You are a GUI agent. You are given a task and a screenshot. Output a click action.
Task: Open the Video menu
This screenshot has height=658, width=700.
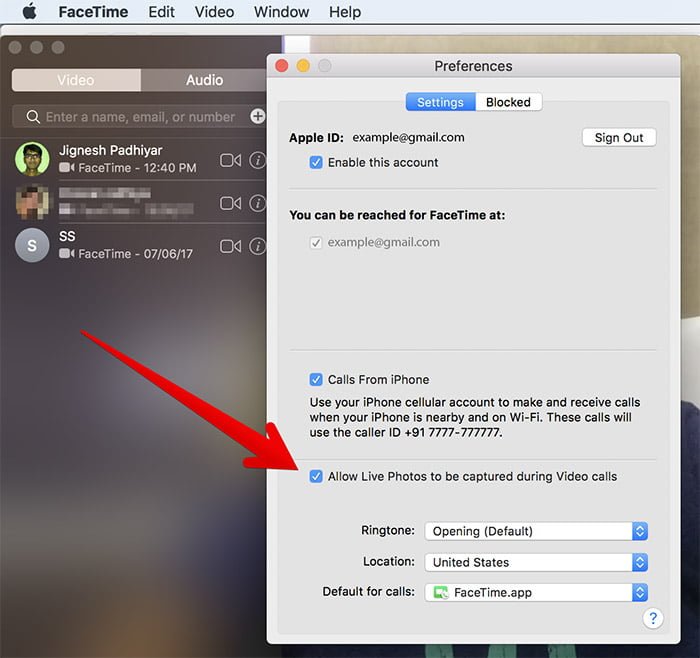tap(214, 12)
